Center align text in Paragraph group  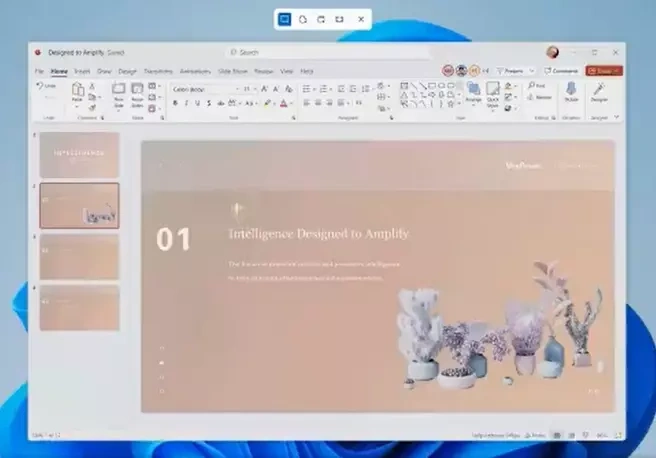(x=318, y=103)
